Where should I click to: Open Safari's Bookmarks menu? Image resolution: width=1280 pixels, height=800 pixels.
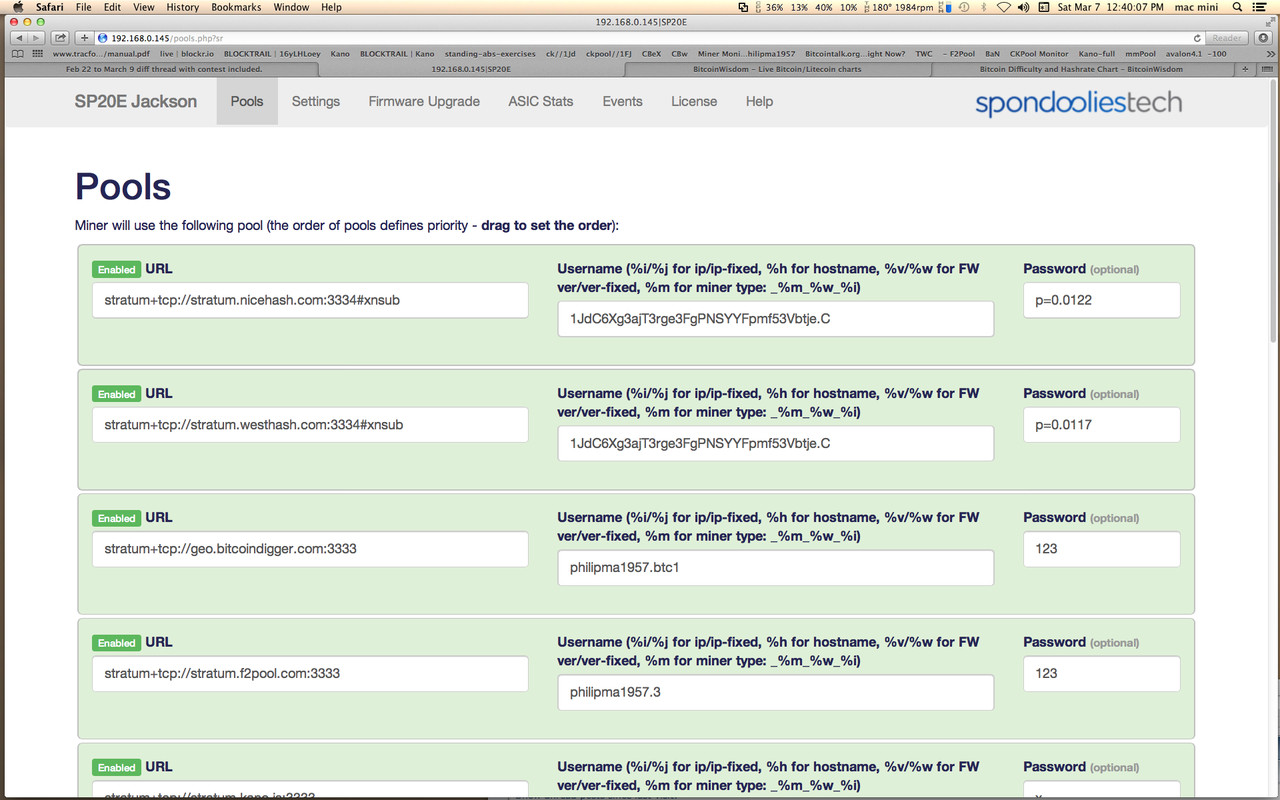[236, 7]
